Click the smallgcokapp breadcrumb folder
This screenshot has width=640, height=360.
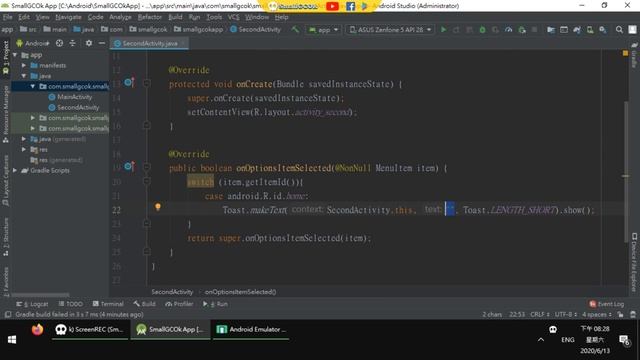(199, 29)
